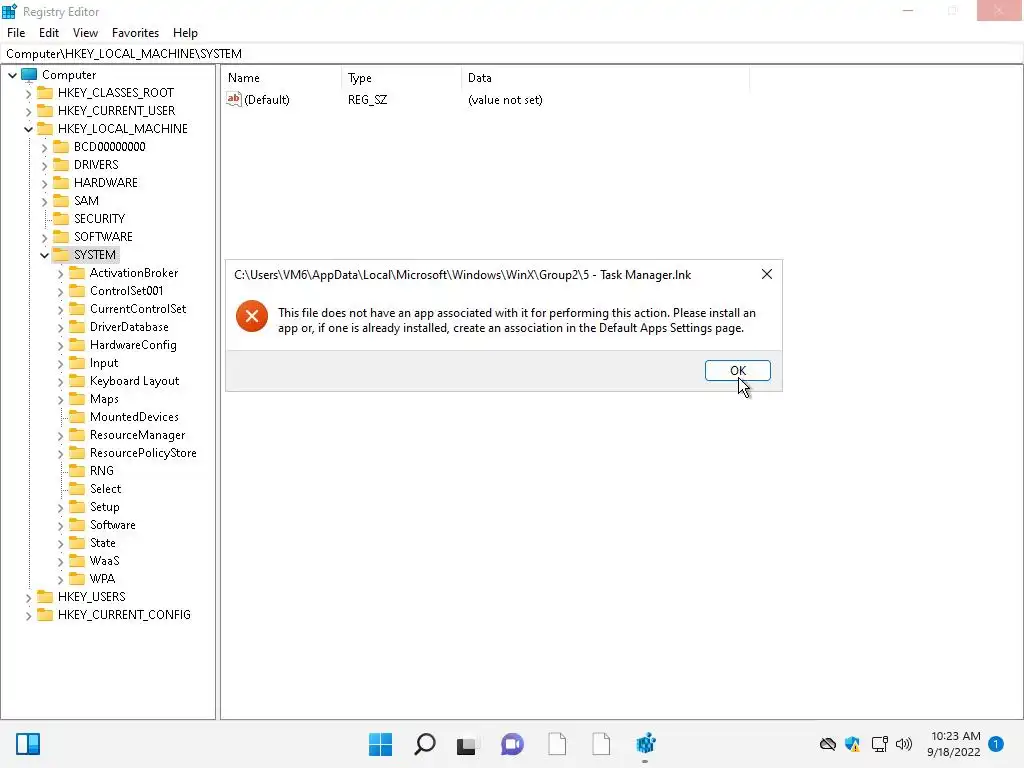Expand the Setup key chevron

pos(61,507)
